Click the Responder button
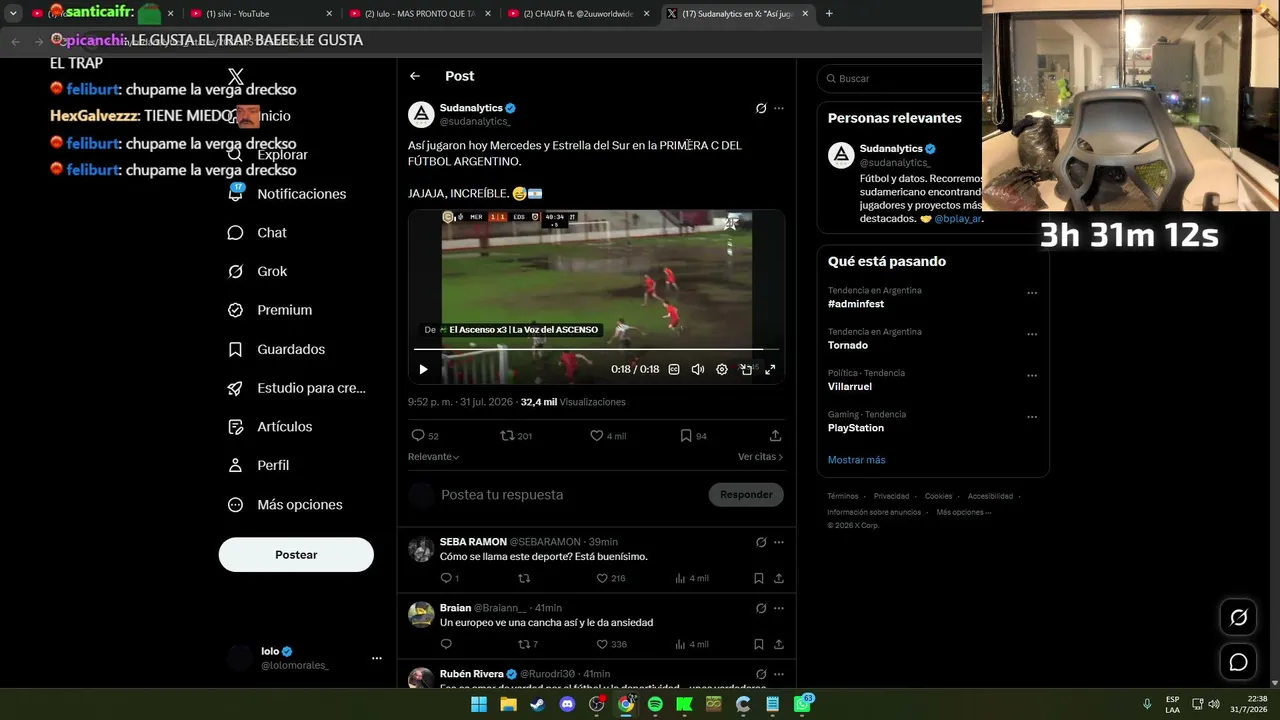This screenshot has width=1280, height=720. point(746,495)
